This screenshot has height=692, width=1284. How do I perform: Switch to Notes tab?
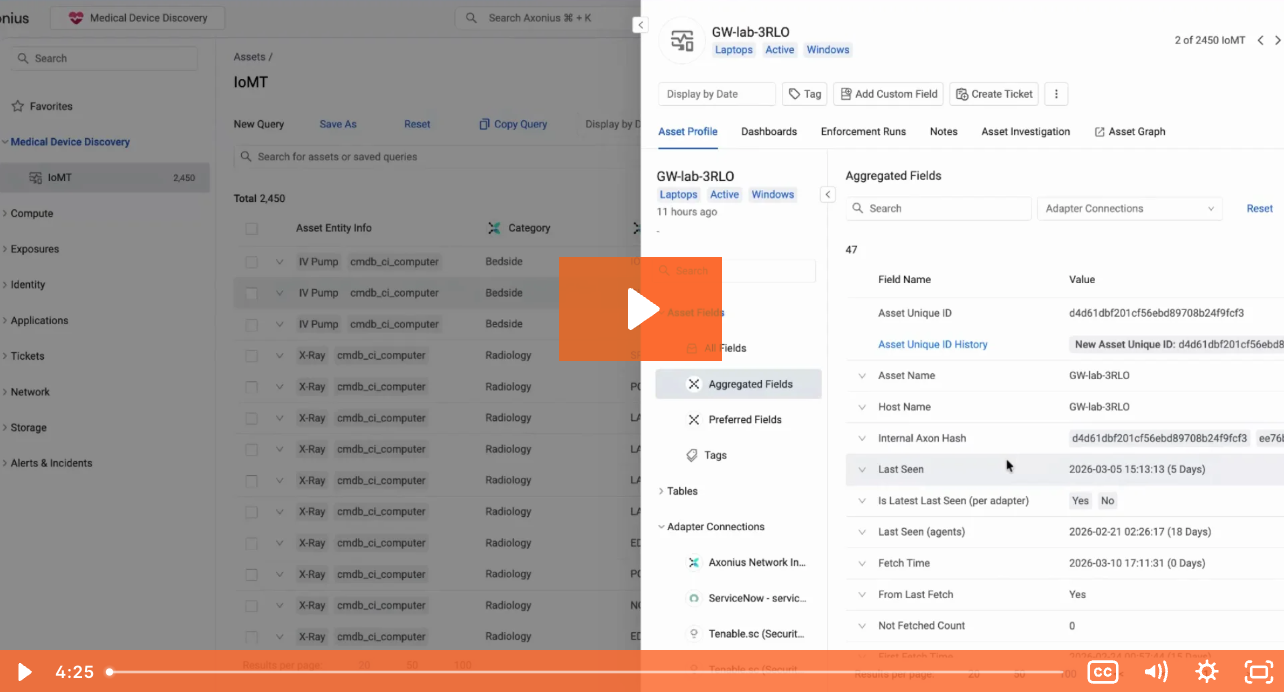click(x=943, y=132)
